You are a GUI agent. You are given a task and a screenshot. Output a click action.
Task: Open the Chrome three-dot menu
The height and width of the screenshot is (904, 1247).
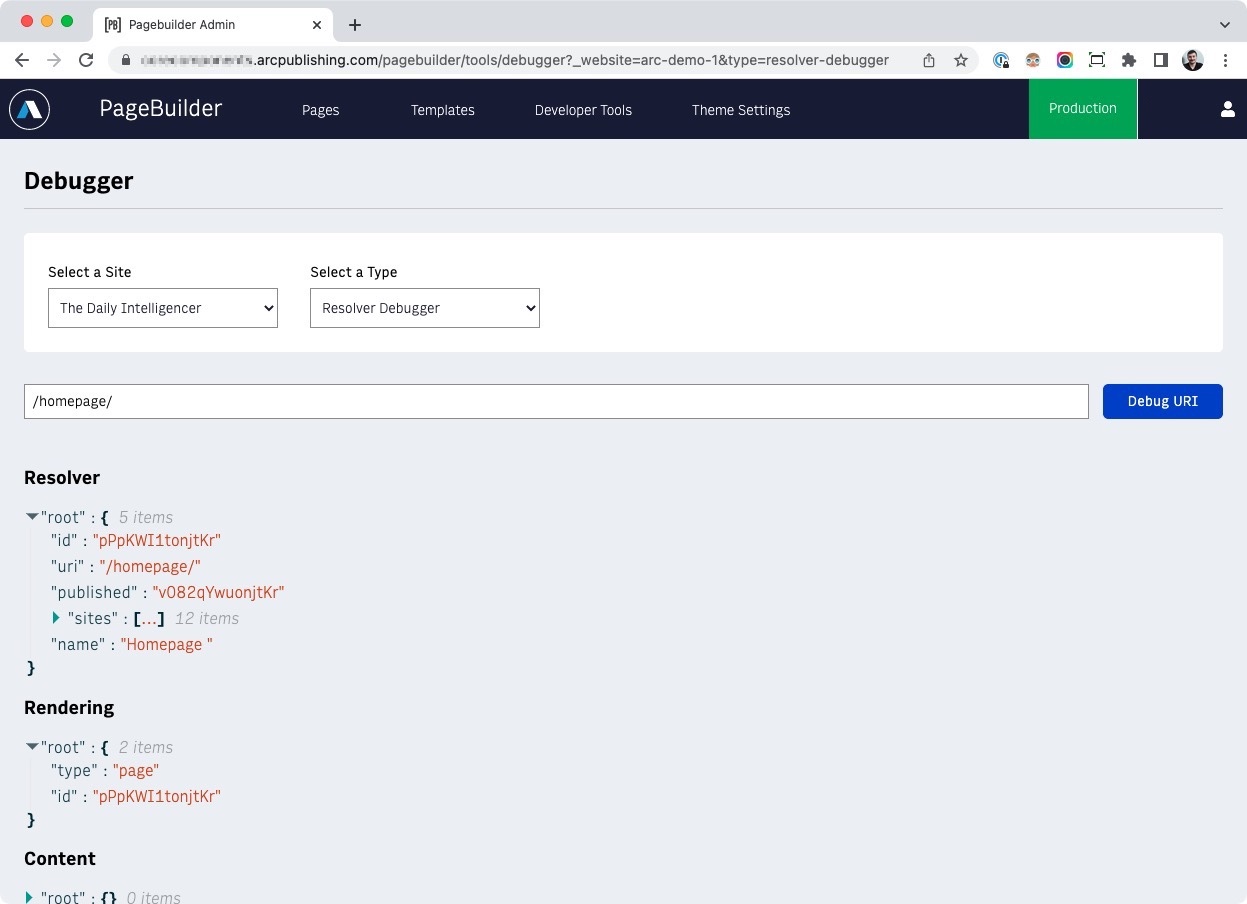(x=1225, y=60)
